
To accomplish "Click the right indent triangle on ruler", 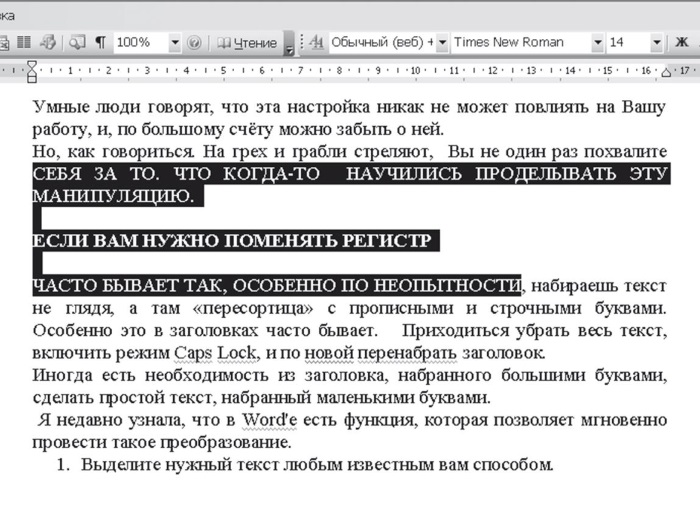I will (x=667, y=72).
